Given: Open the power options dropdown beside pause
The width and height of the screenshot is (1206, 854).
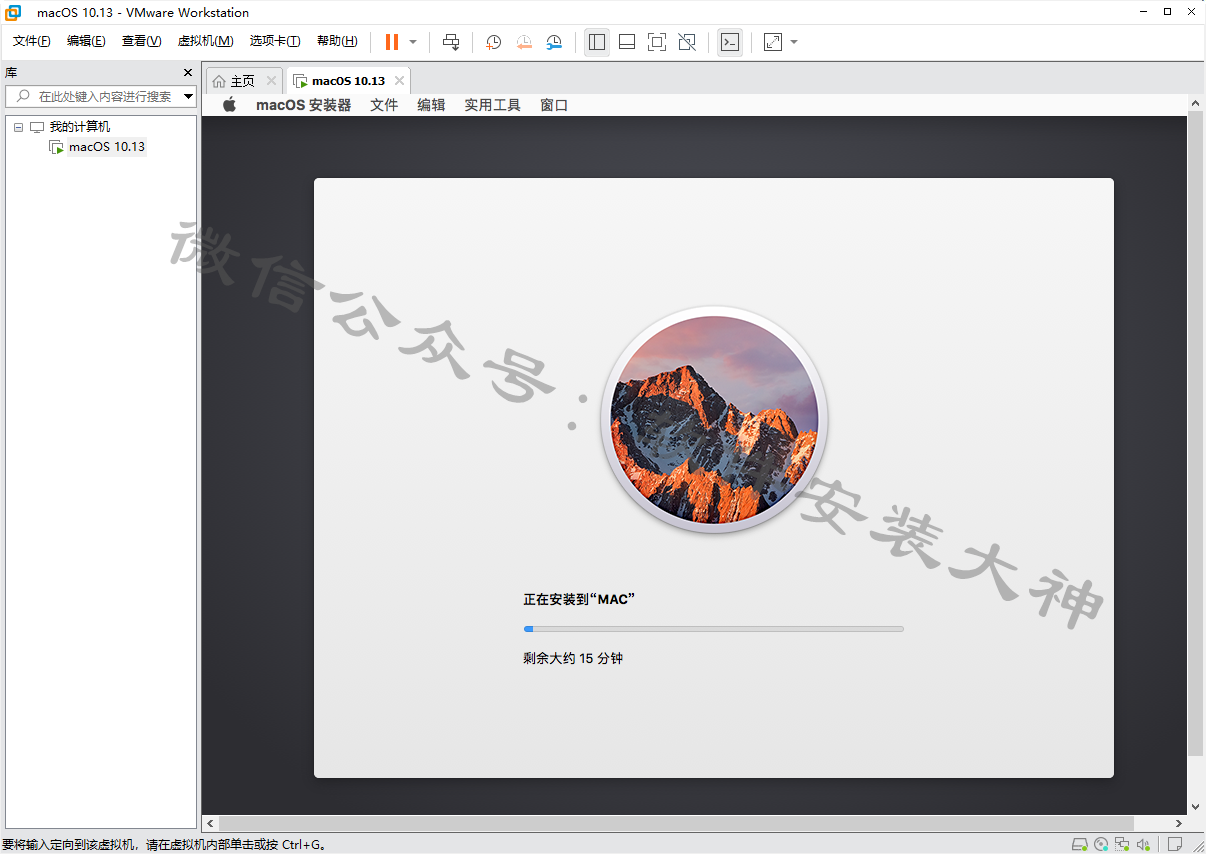Looking at the screenshot, I should (413, 42).
